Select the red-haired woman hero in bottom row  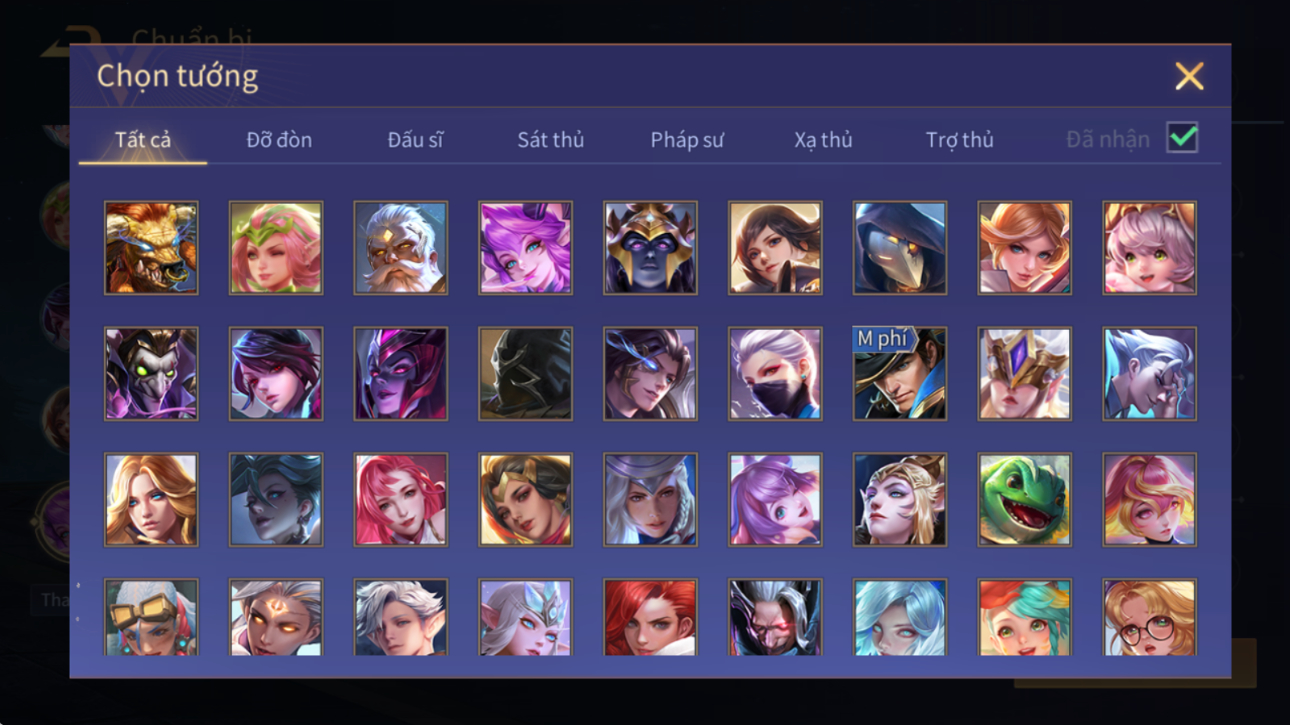[x=650, y=617]
